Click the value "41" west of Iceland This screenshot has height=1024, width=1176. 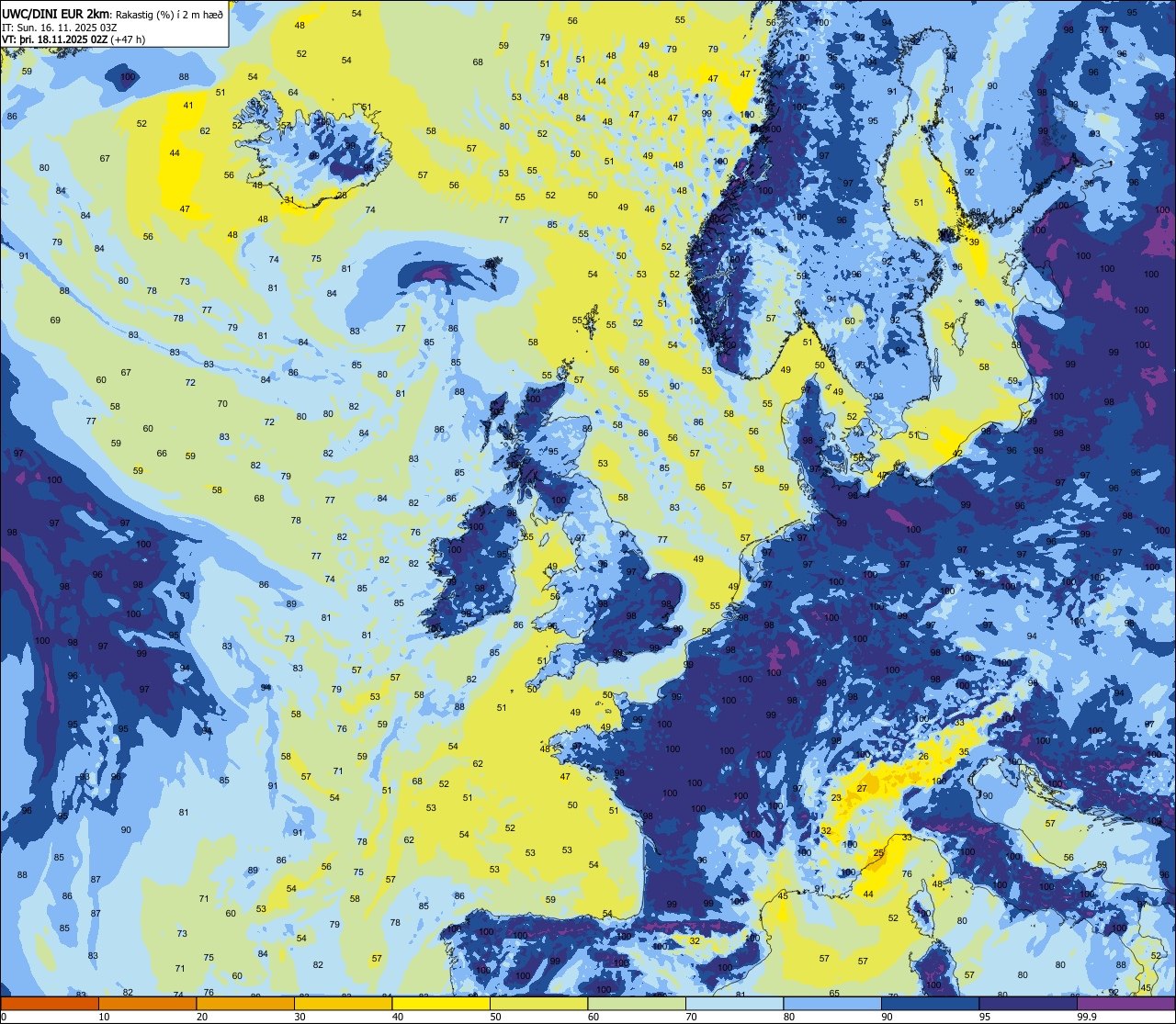click(x=188, y=106)
